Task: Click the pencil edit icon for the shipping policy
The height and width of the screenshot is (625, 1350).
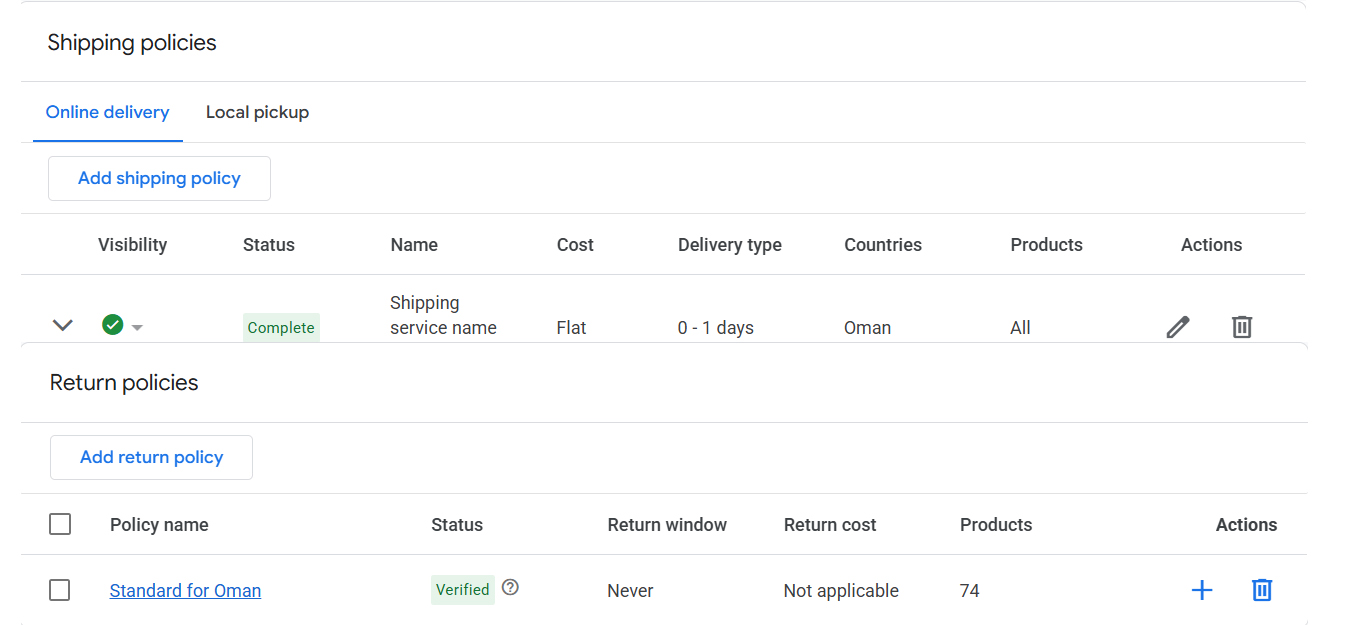Action: click(1178, 327)
